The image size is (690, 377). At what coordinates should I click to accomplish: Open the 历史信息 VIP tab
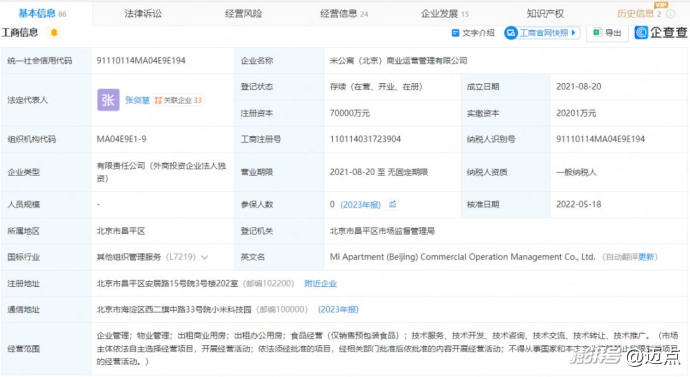pyautogui.click(x=639, y=14)
